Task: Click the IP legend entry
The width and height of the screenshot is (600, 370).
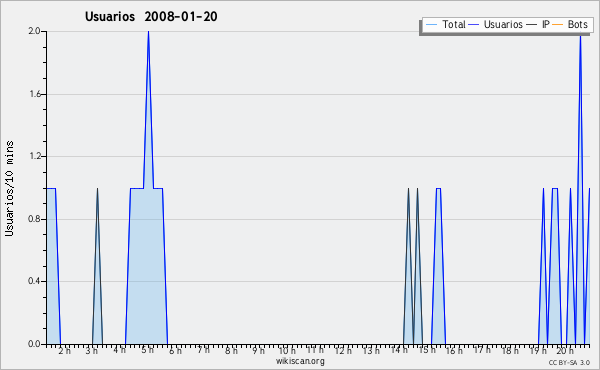Action: point(538,24)
